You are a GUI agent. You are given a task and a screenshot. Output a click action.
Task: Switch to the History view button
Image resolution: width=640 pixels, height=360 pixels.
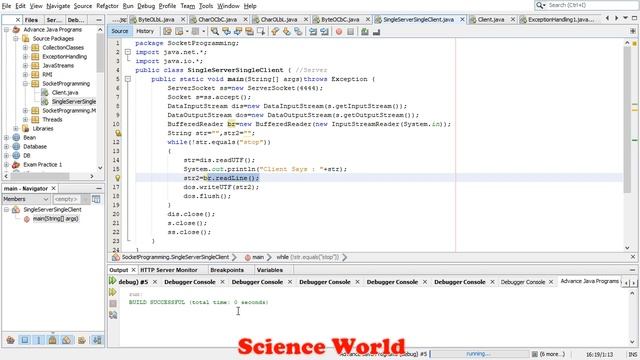(145, 31)
